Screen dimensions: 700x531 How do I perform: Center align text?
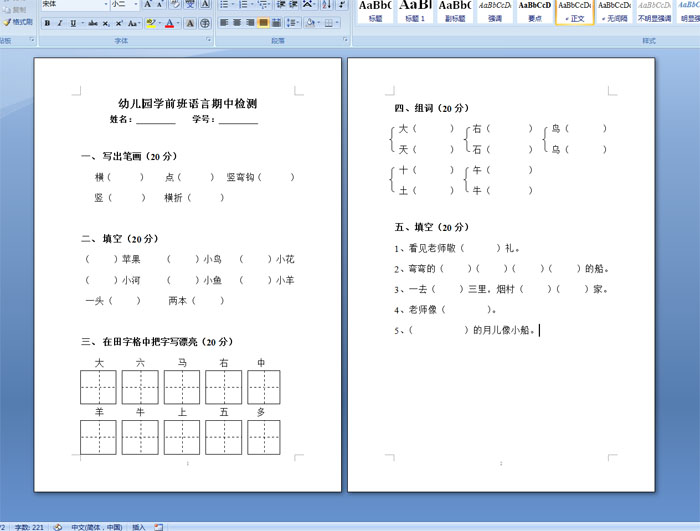(237, 22)
